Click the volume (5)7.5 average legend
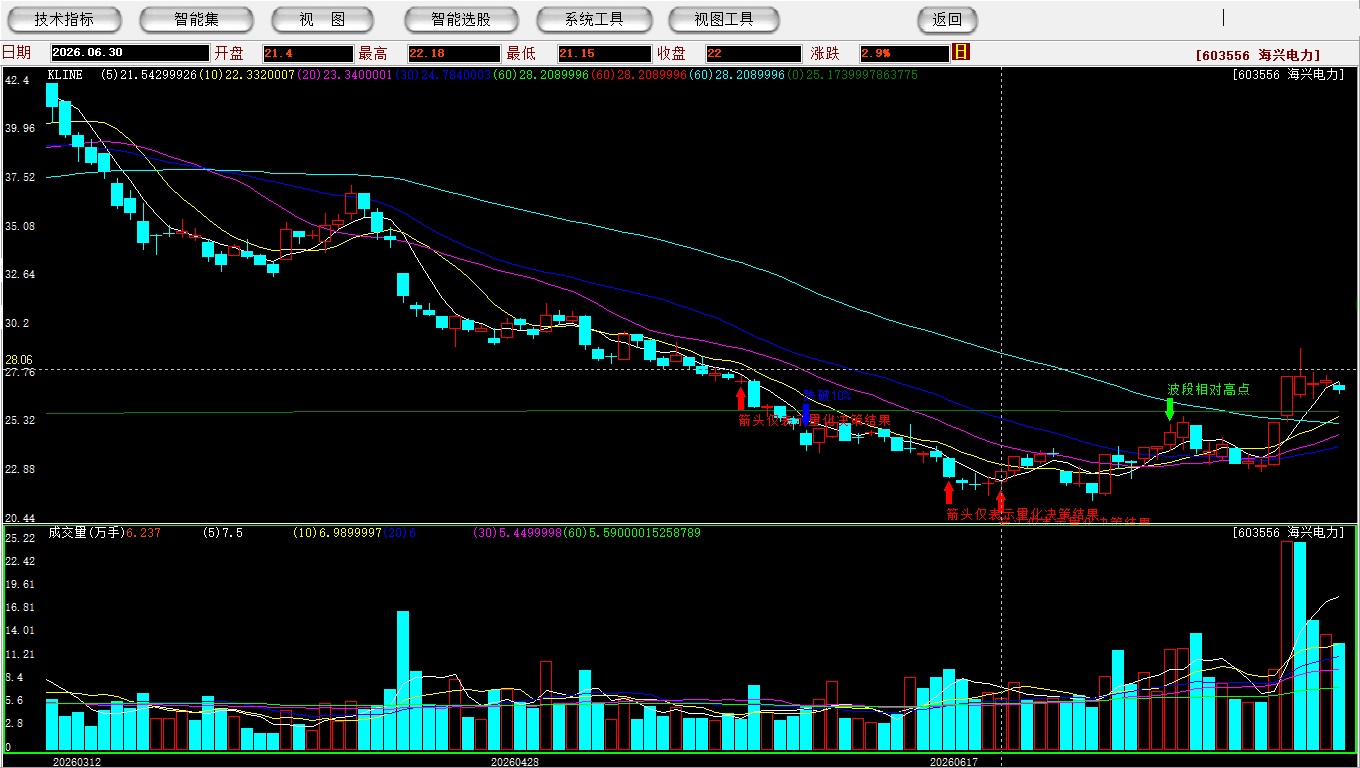This screenshot has height=768, width=1360. coord(223,533)
